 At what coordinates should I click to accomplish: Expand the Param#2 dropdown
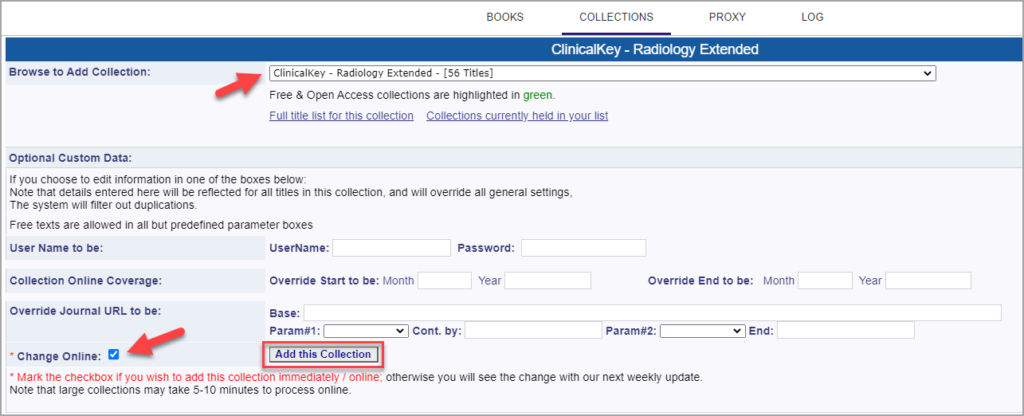(702, 331)
